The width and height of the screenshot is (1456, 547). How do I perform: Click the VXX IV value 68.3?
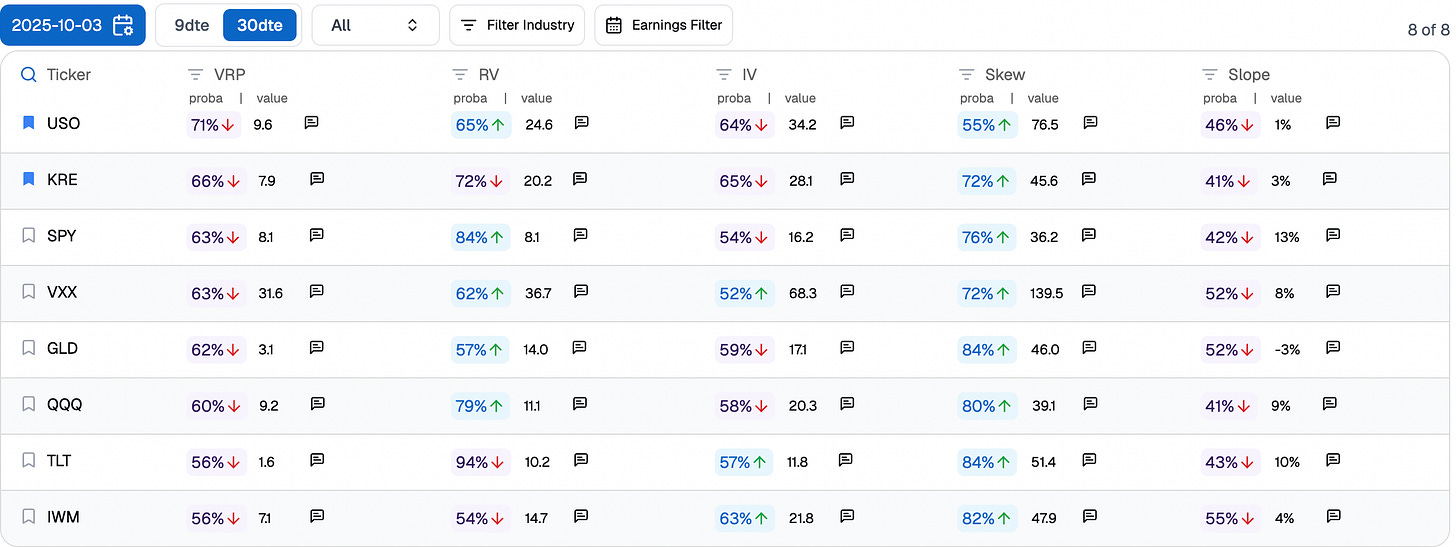coord(803,293)
